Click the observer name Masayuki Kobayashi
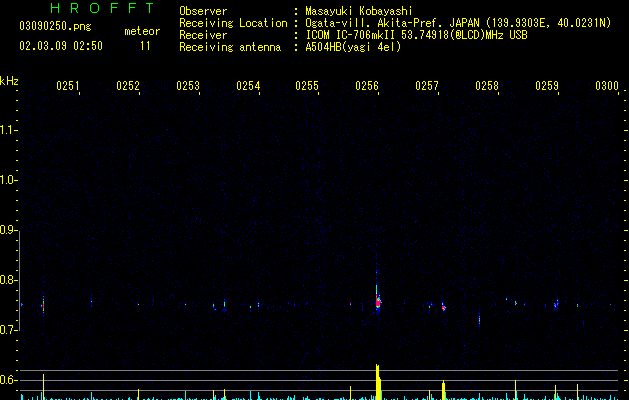This screenshot has width=629, height=400. tap(359, 11)
